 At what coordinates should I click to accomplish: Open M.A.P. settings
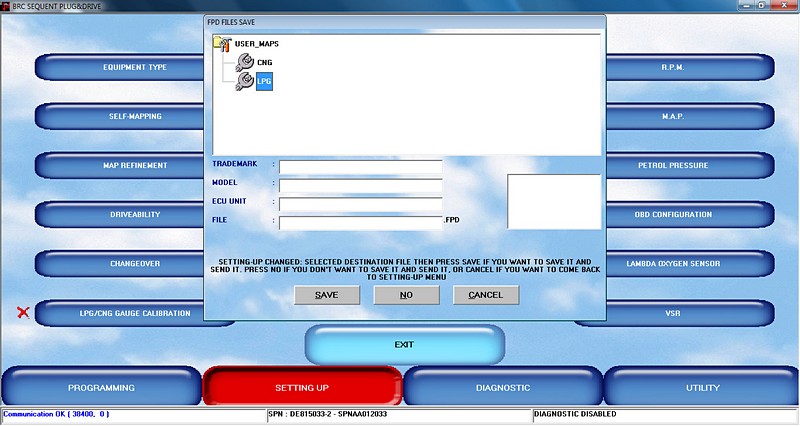tap(690, 116)
